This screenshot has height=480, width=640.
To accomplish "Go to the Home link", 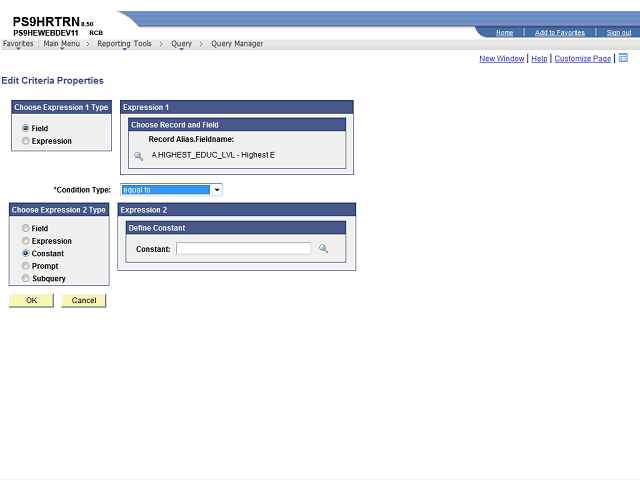I will click(x=504, y=33).
